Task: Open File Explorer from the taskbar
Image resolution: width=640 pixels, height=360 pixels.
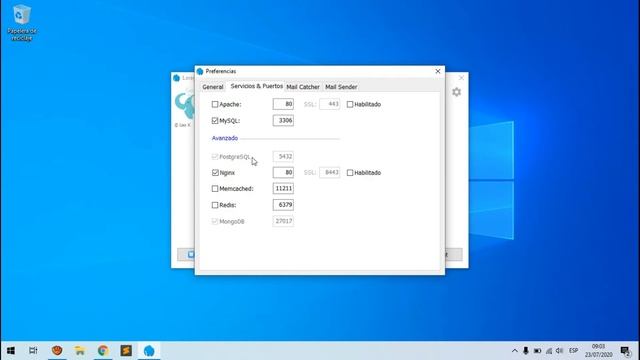Action: tap(80, 351)
